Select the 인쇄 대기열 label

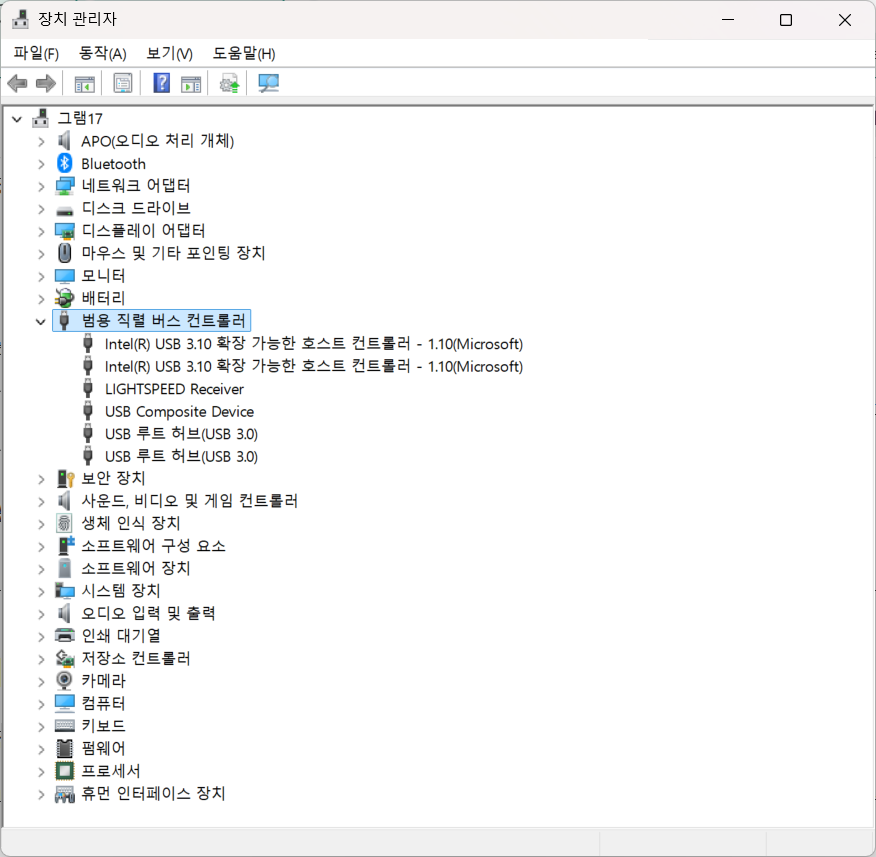[121, 635]
